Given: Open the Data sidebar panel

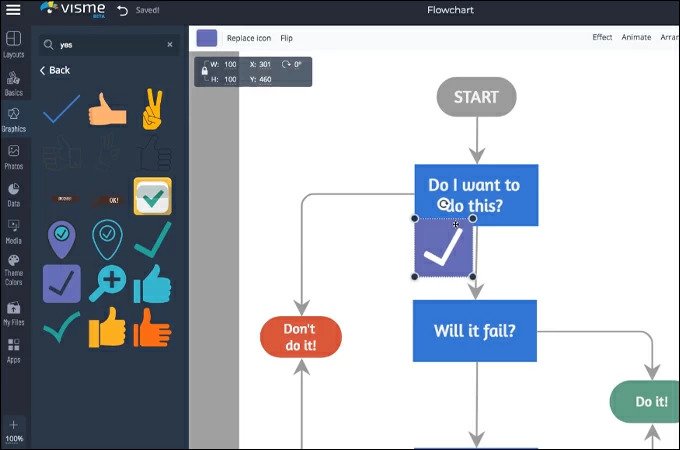Looking at the screenshot, I should [14, 193].
